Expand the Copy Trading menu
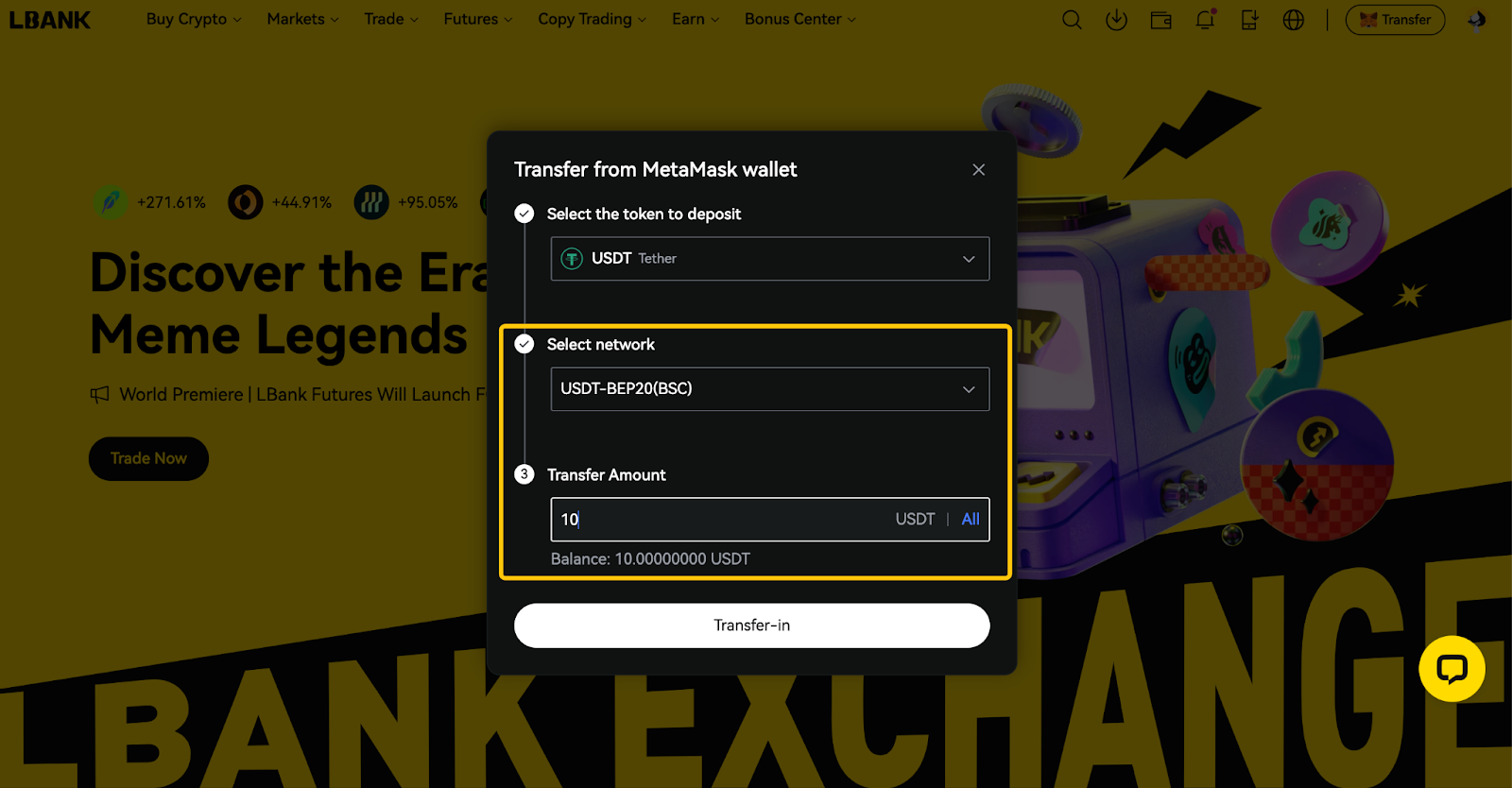The image size is (1512, 788). click(593, 19)
